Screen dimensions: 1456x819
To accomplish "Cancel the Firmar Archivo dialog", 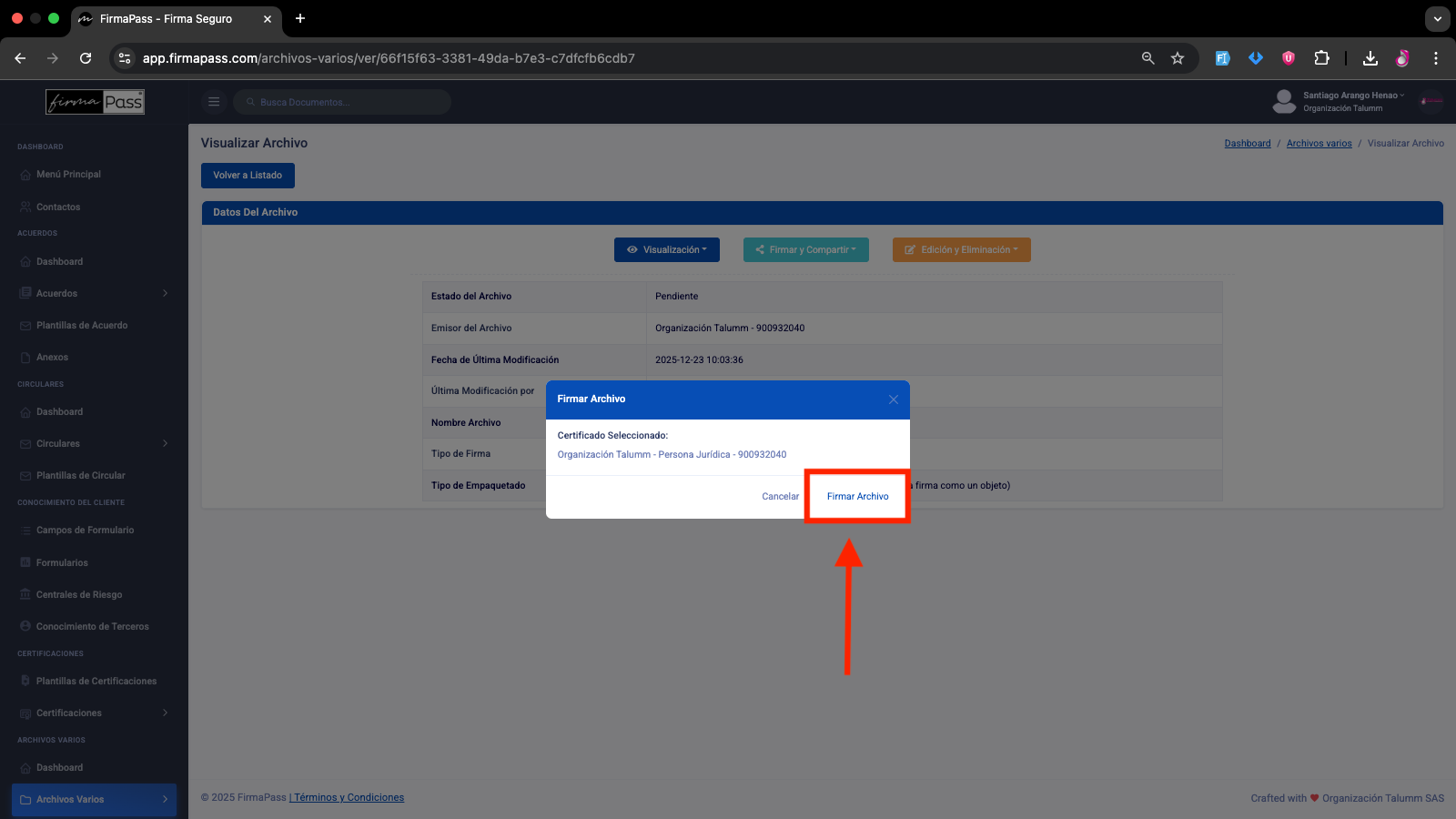I will point(780,496).
